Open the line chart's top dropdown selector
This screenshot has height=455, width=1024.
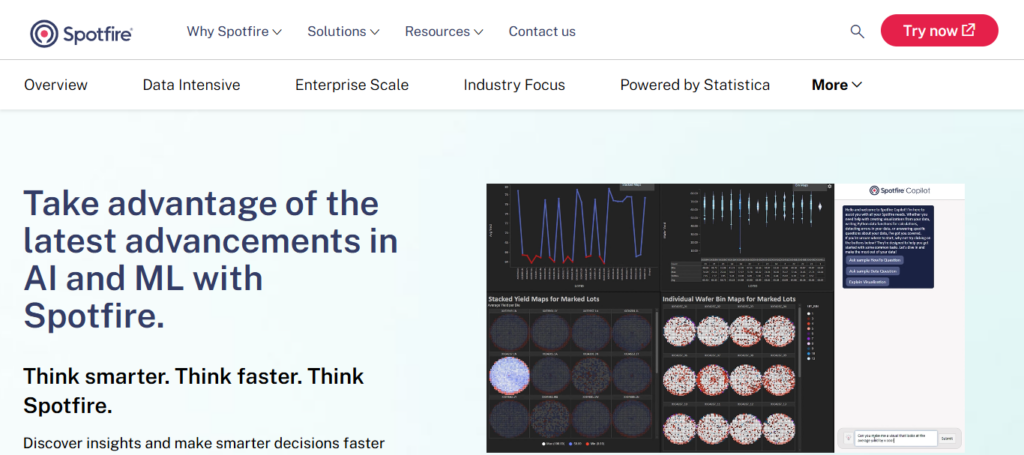click(x=637, y=186)
